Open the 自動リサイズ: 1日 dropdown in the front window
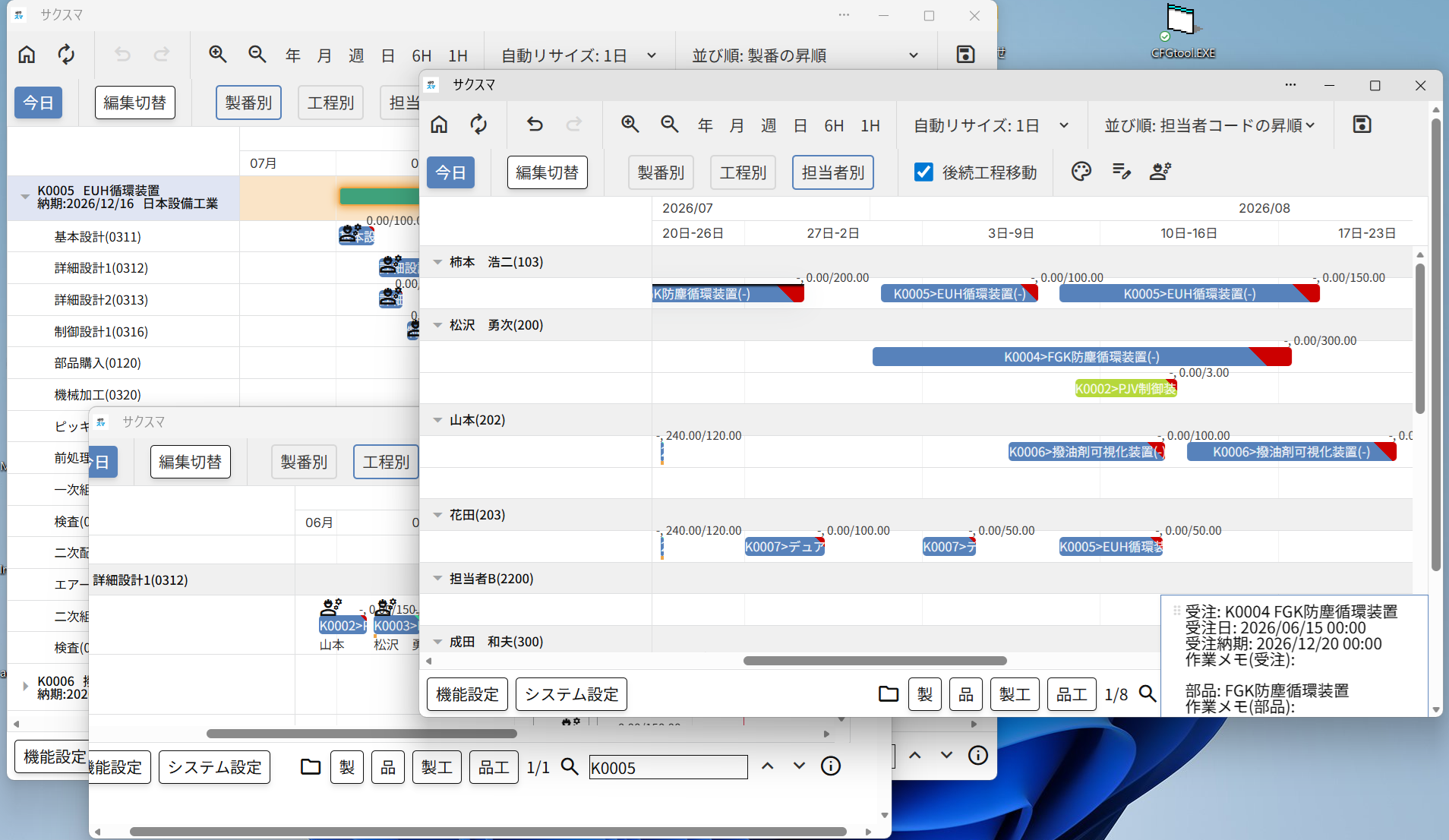Viewport: 1449px width, 840px height. (991, 125)
